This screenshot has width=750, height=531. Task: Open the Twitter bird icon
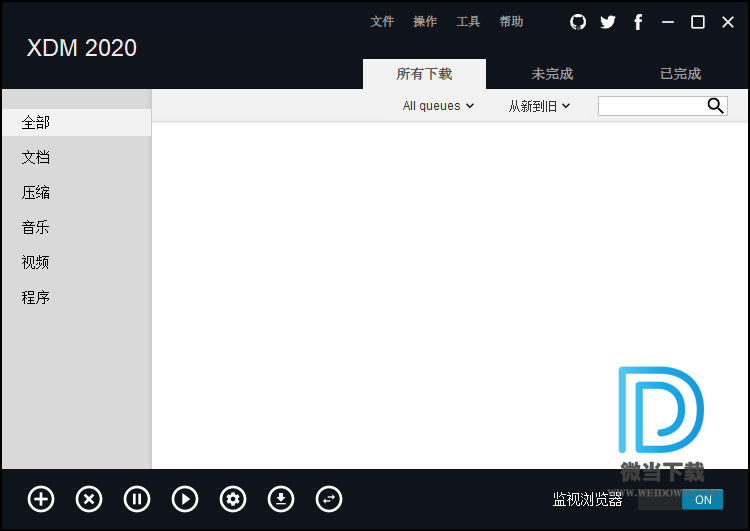coord(608,22)
